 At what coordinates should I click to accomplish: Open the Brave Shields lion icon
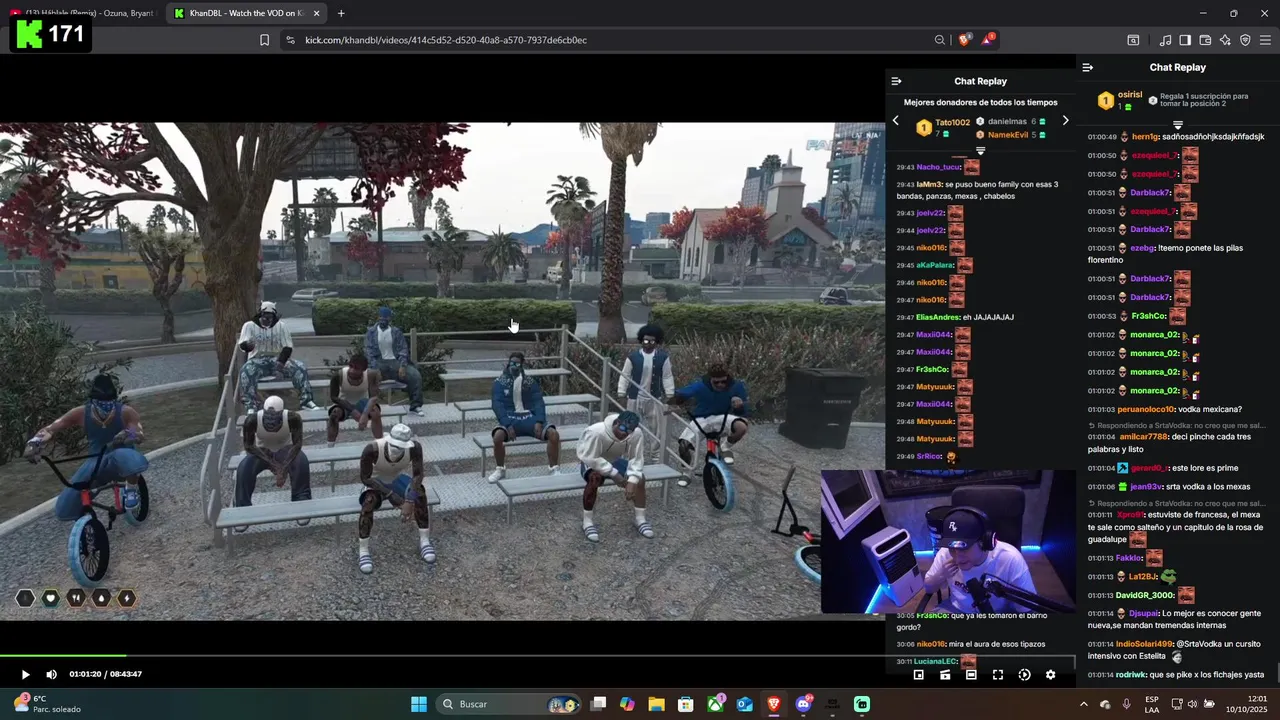point(964,40)
